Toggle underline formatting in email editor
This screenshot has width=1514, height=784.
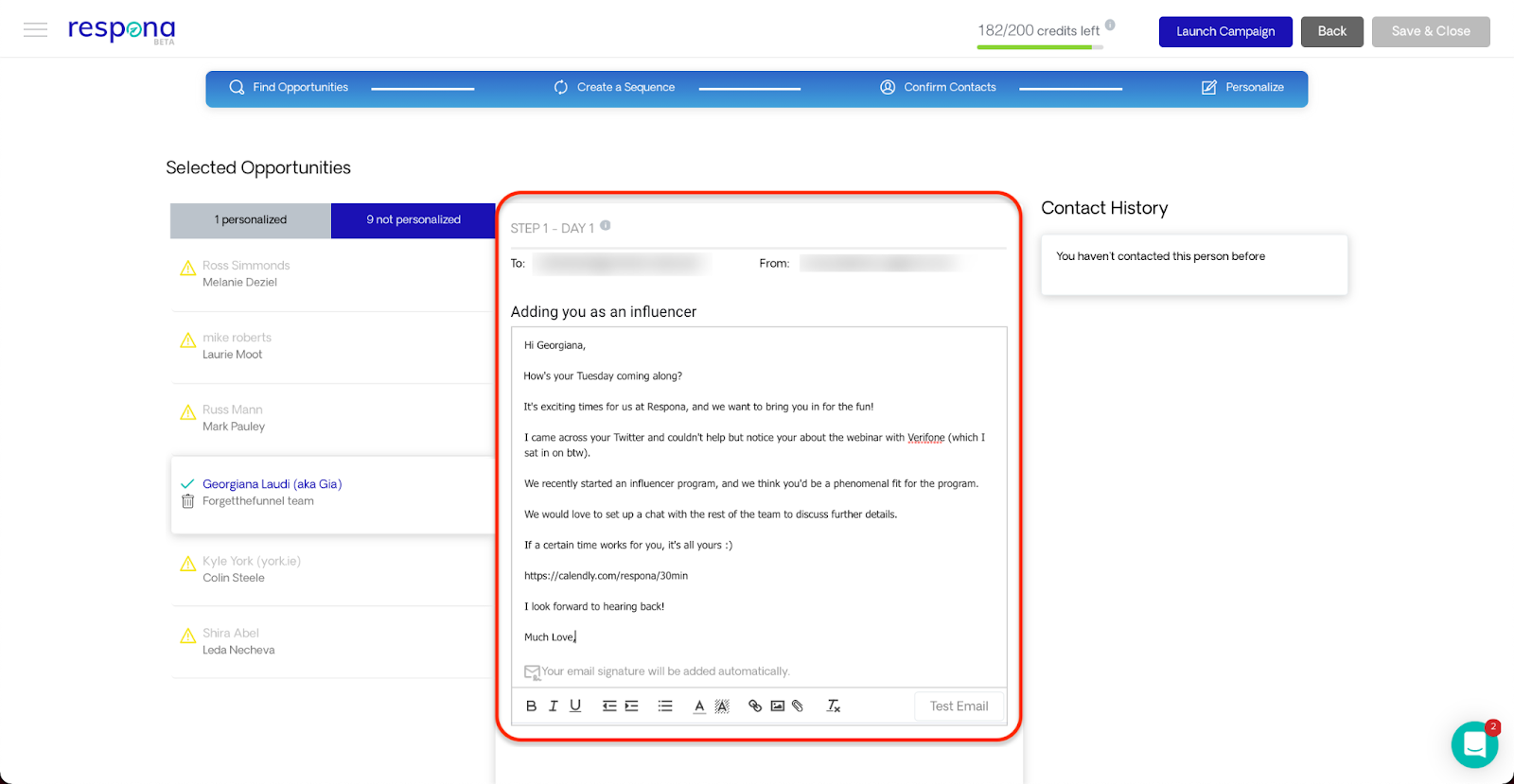(x=575, y=706)
